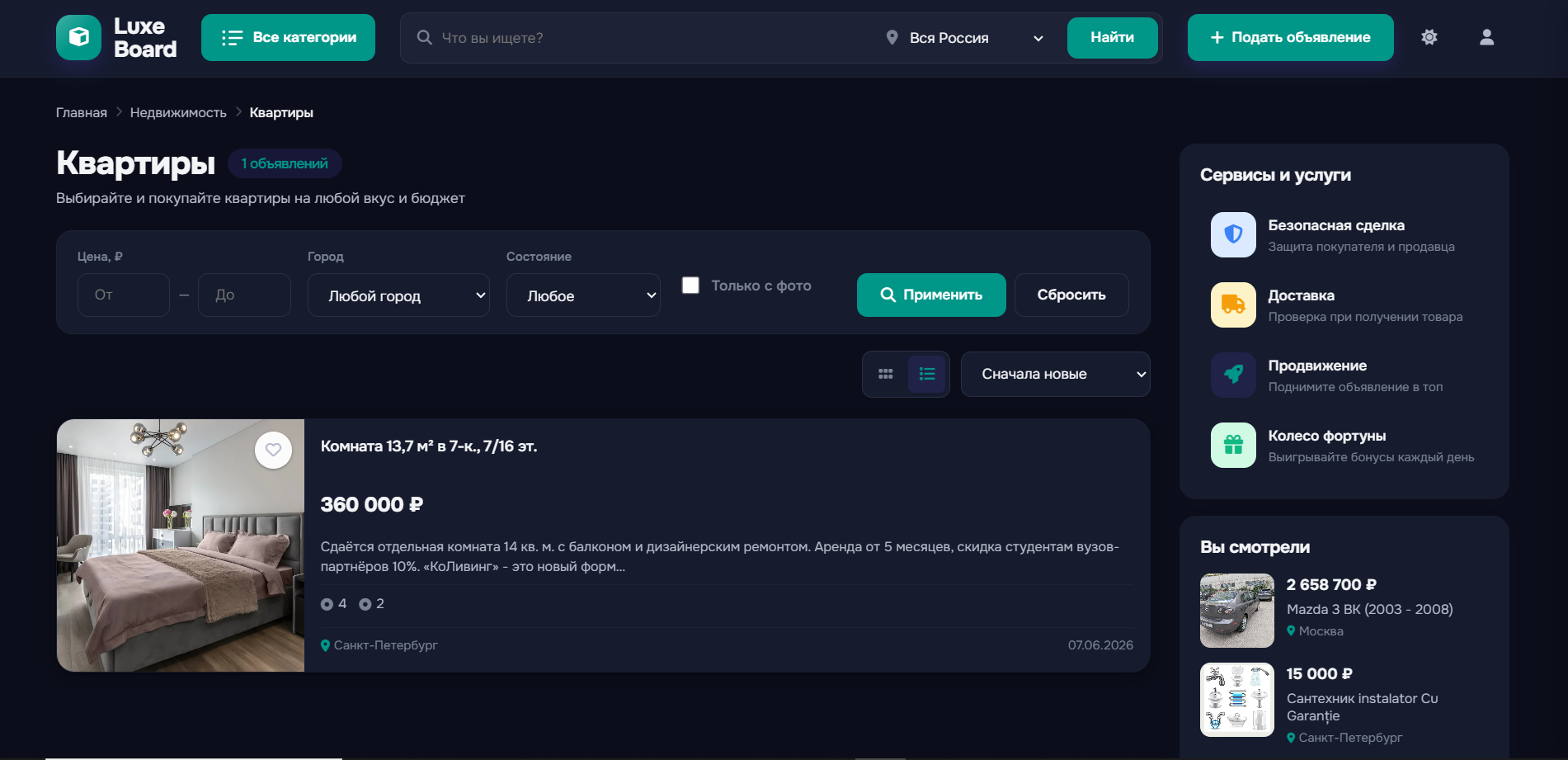Open Mazda 3 BK (2003 - 2008) listing
The image size is (1568, 760).
point(1370,609)
